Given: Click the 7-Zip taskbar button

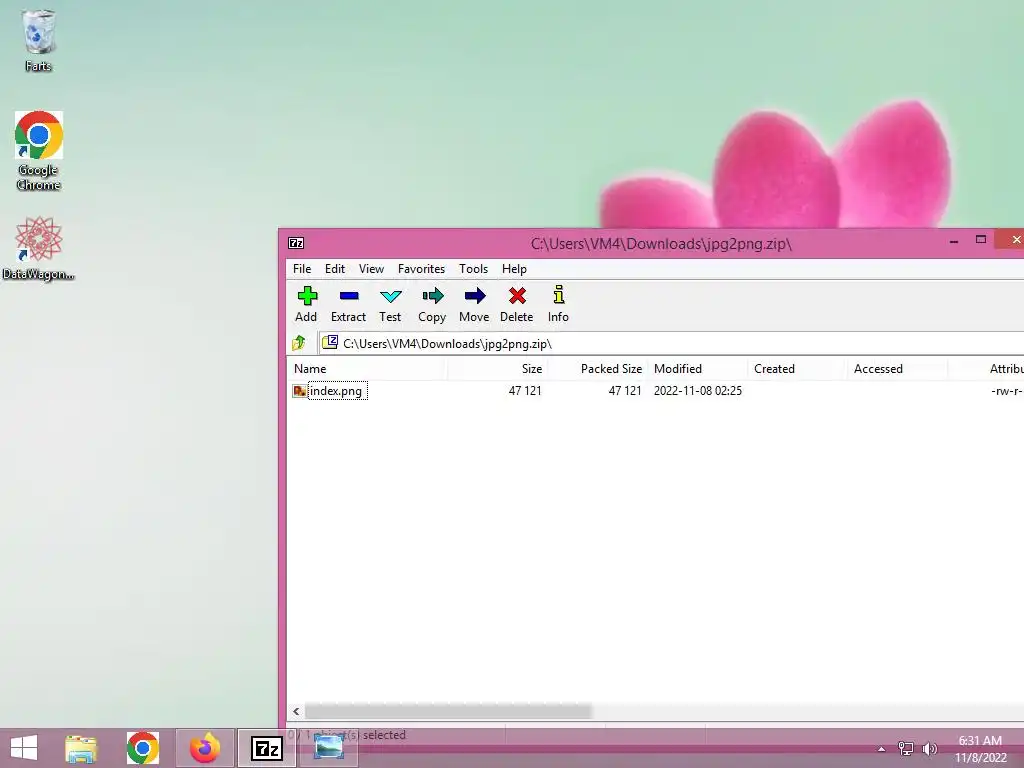Looking at the screenshot, I should coord(266,748).
